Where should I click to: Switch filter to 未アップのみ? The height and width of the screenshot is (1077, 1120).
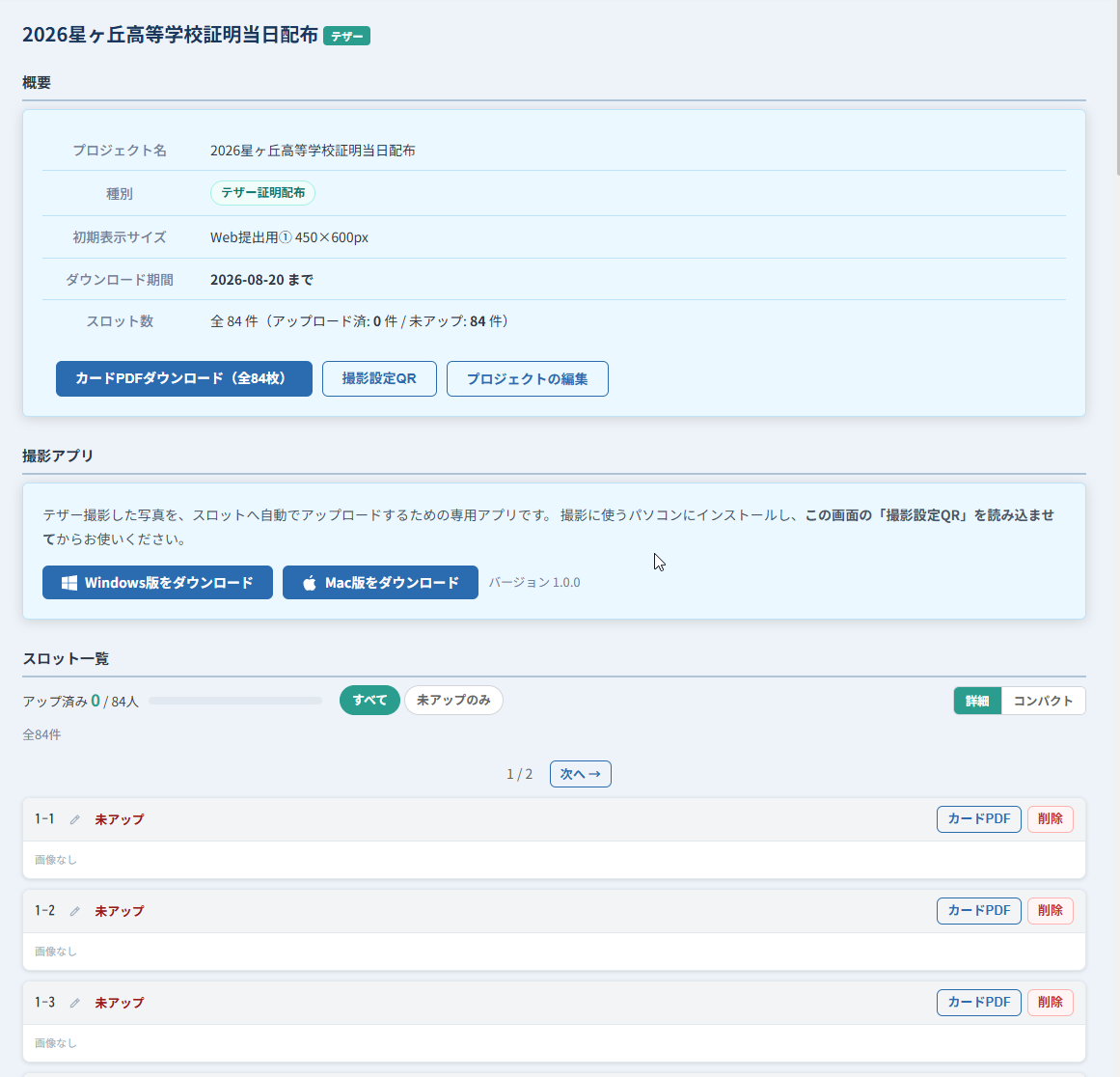[x=453, y=701]
